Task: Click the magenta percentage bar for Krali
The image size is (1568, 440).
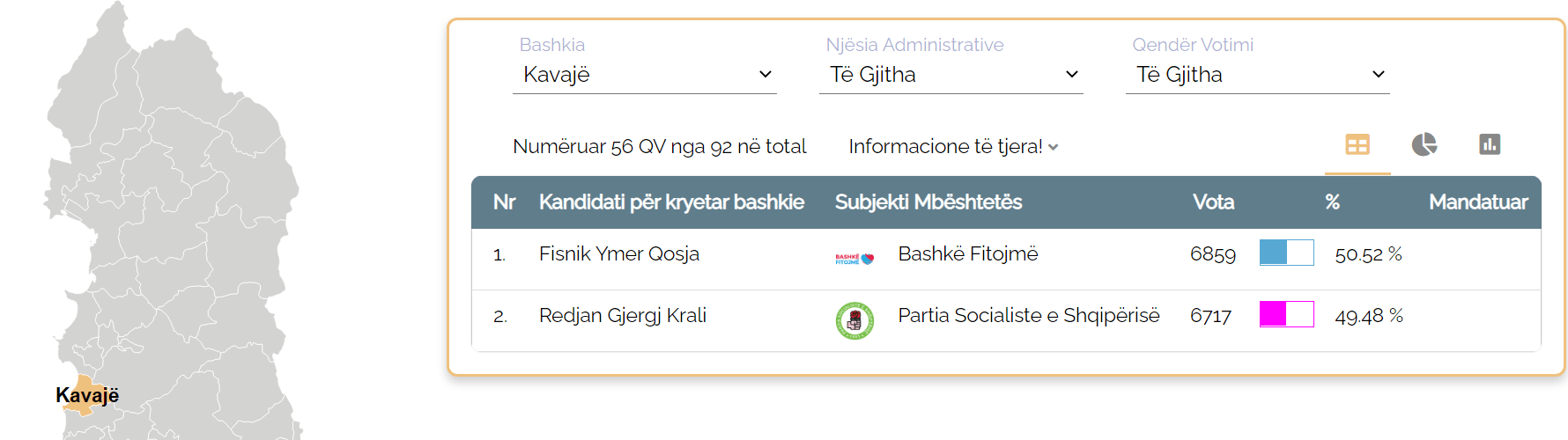Action: coord(1286,315)
